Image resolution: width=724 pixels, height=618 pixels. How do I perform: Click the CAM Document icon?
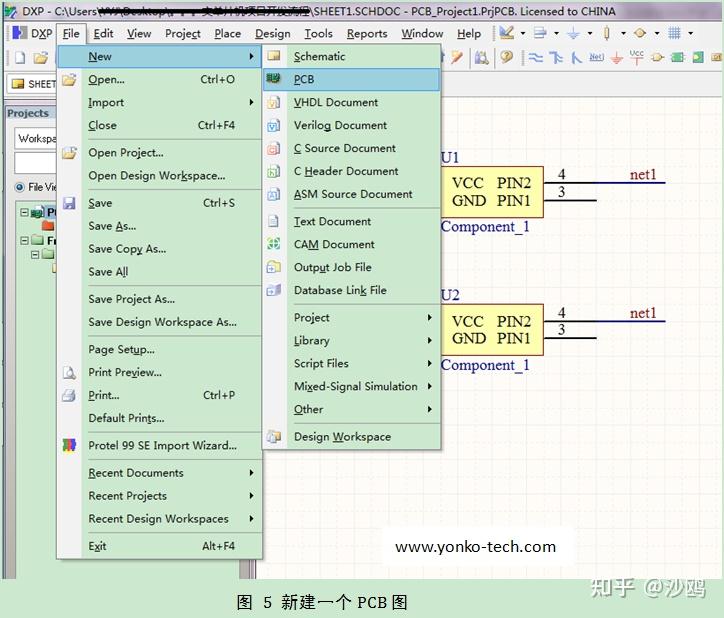tap(273, 244)
